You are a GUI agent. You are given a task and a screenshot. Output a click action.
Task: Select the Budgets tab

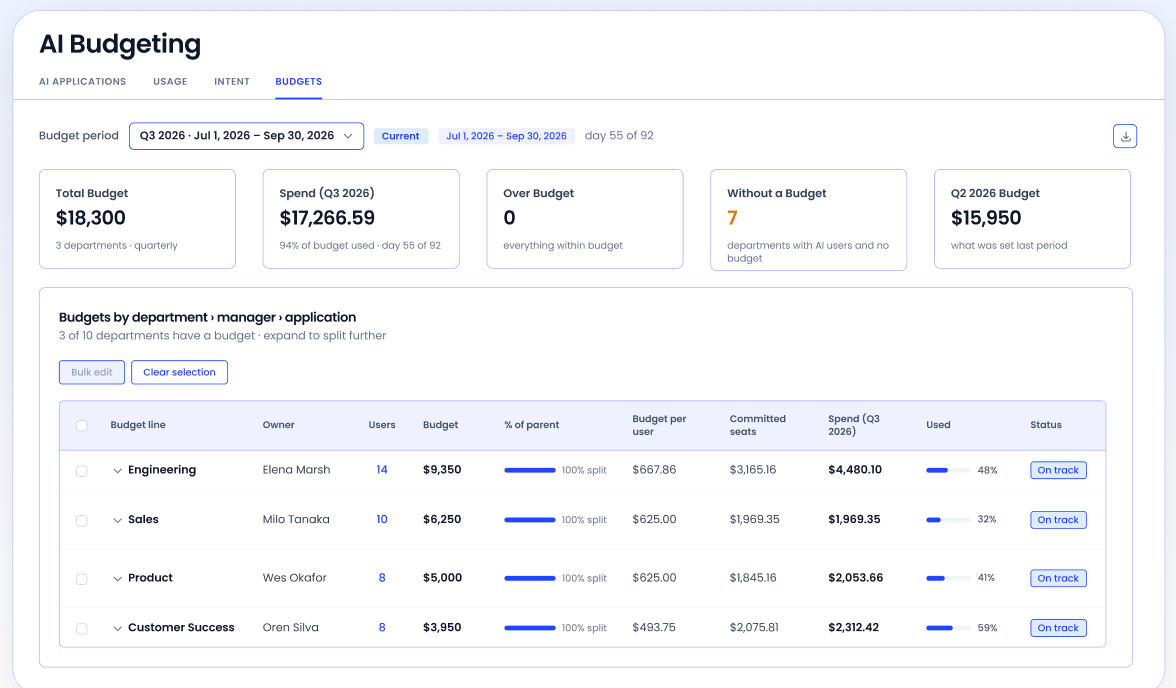click(x=298, y=82)
